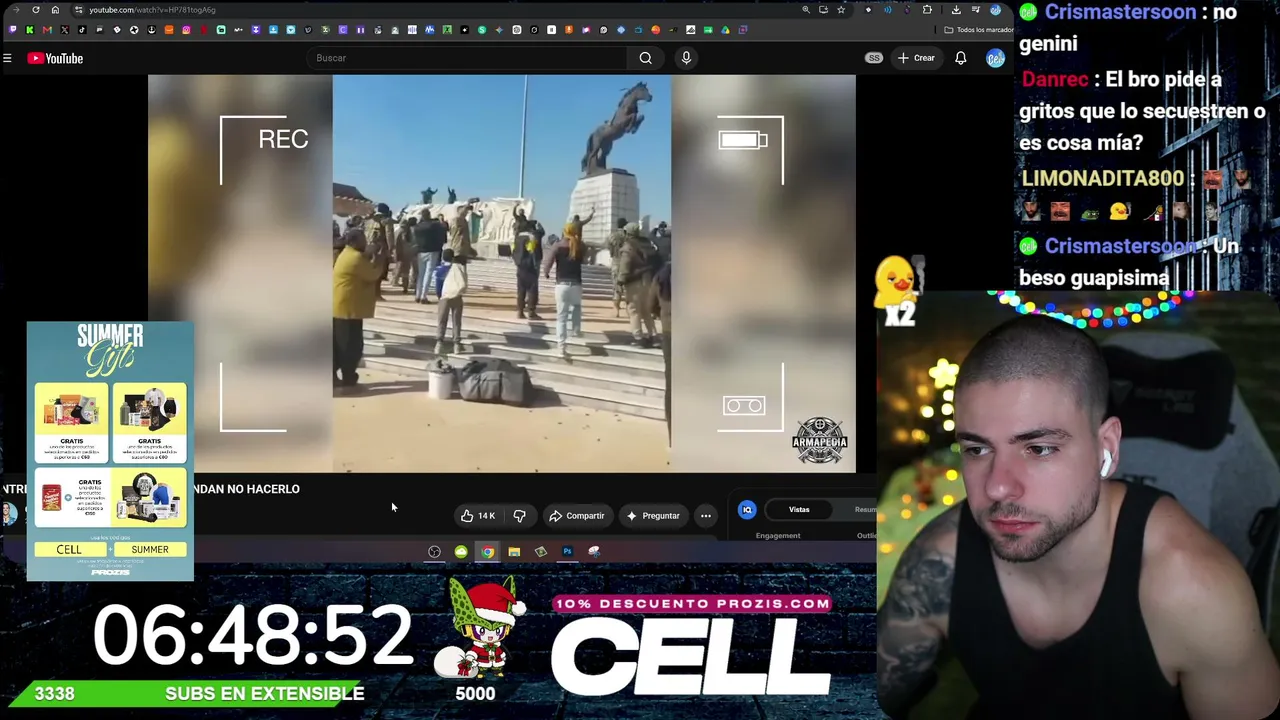Click the Crear button

[x=916, y=58]
